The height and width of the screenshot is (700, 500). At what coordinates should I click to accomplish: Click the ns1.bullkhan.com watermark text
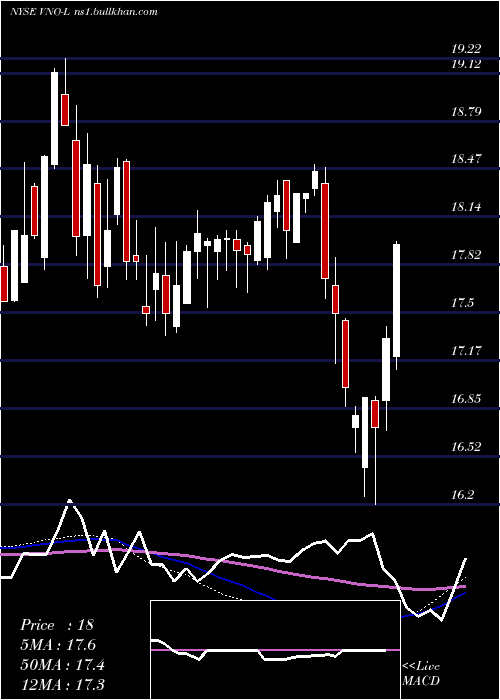point(115,12)
